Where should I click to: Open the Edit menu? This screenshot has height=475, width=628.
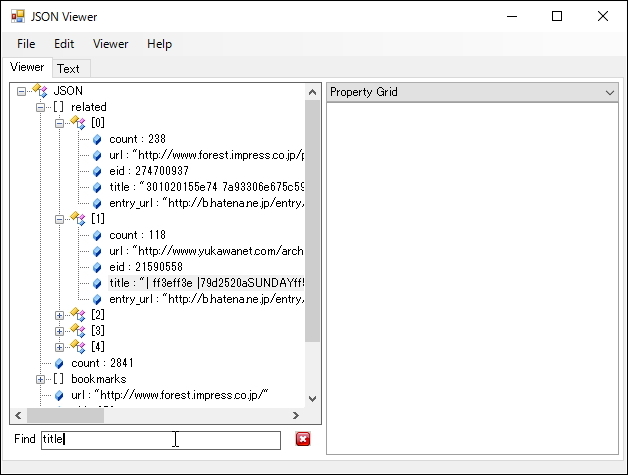[x=64, y=44]
